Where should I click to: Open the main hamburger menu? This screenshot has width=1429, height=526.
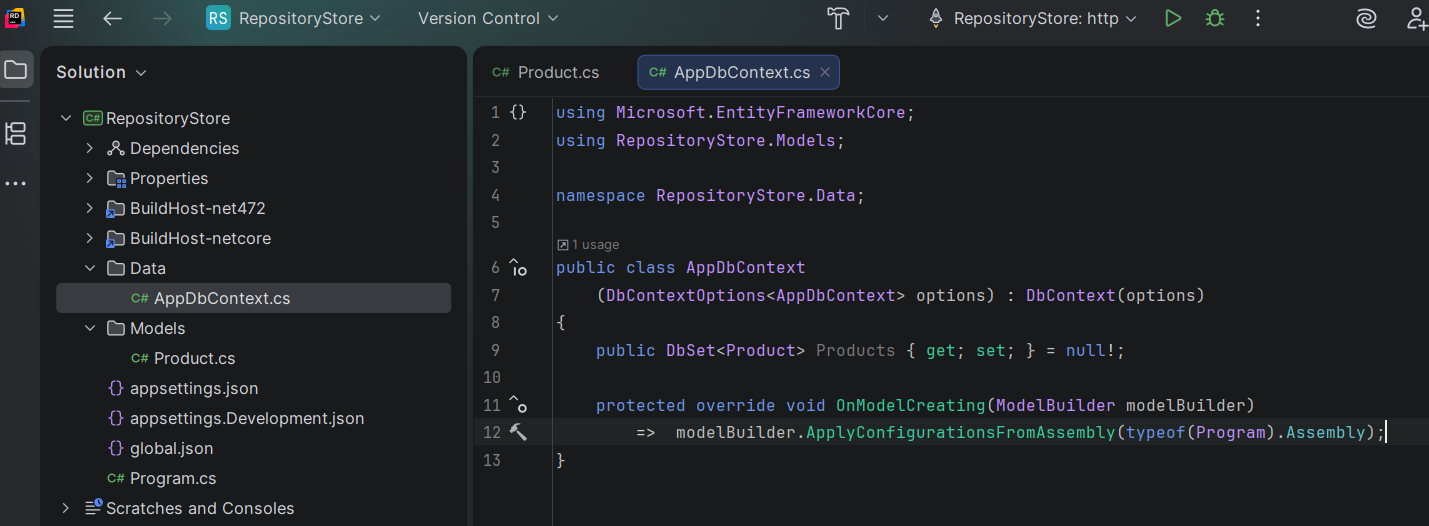point(63,18)
